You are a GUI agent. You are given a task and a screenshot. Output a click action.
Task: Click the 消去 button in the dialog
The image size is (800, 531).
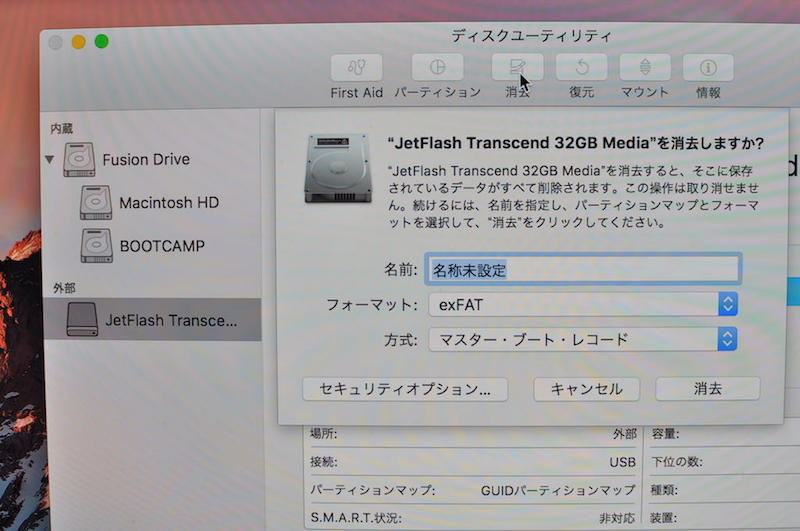click(708, 389)
